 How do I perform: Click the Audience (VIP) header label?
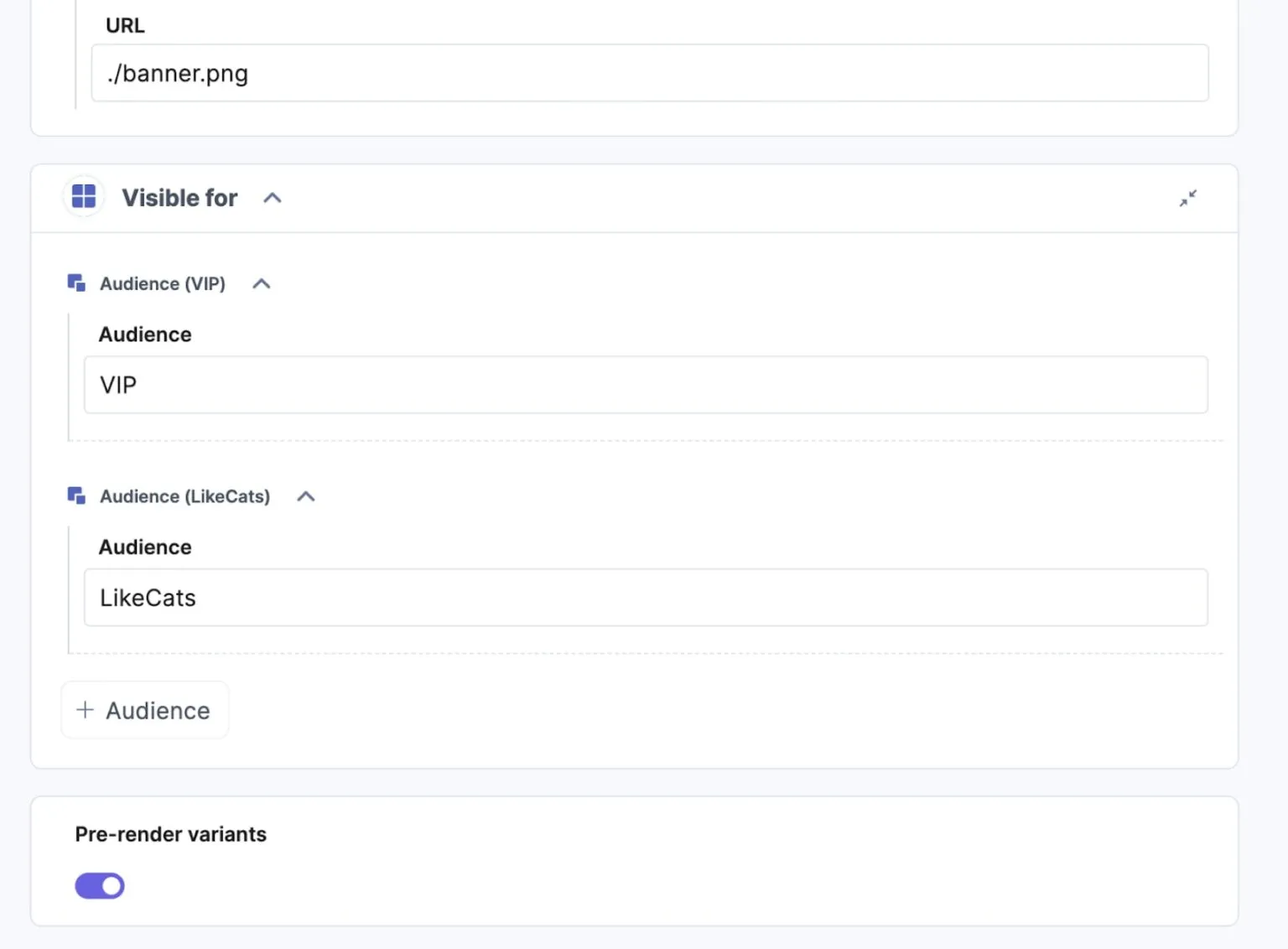(x=163, y=283)
